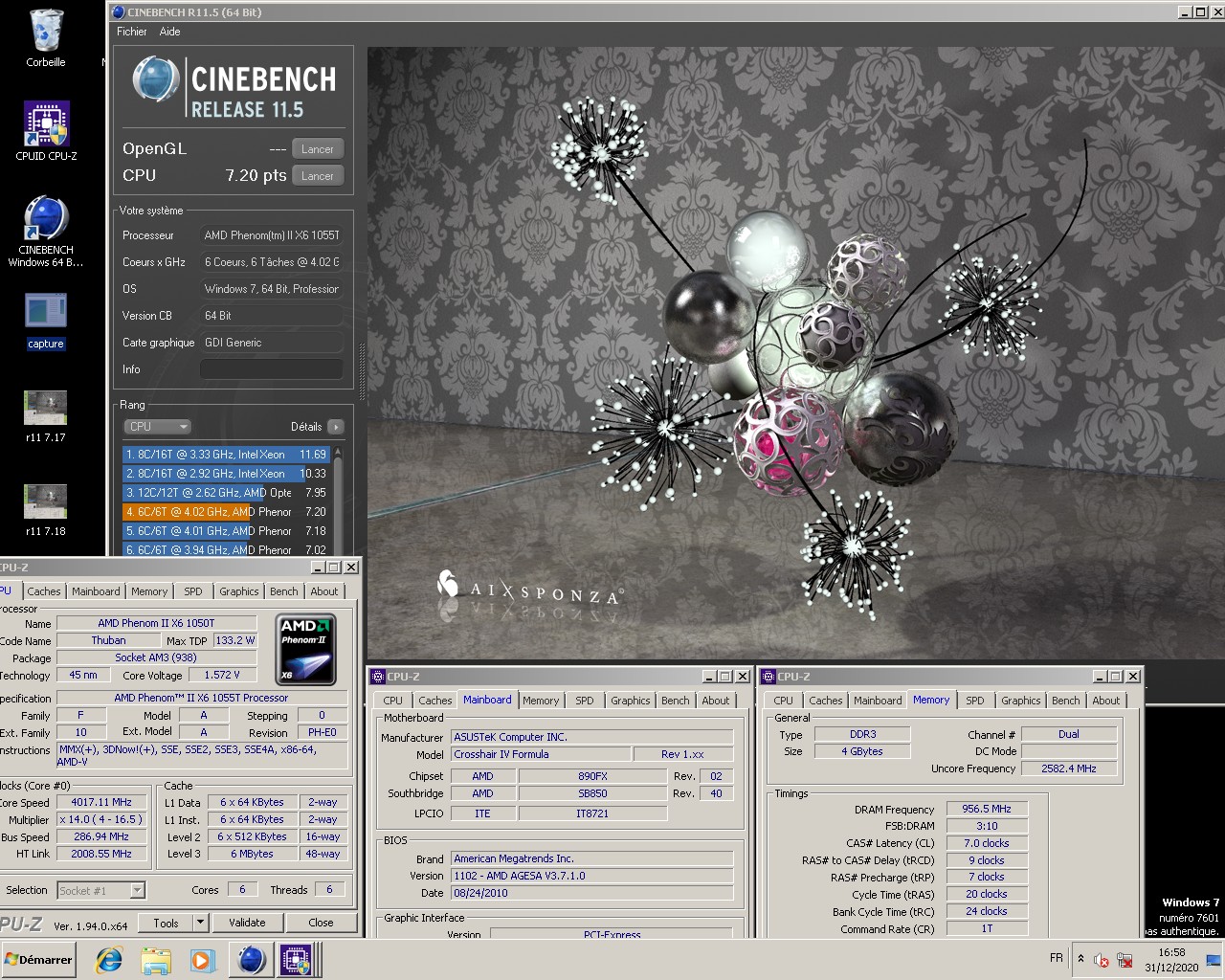The height and width of the screenshot is (980, 1225).
Task: Click the network tray icon
Action: 1125,960
